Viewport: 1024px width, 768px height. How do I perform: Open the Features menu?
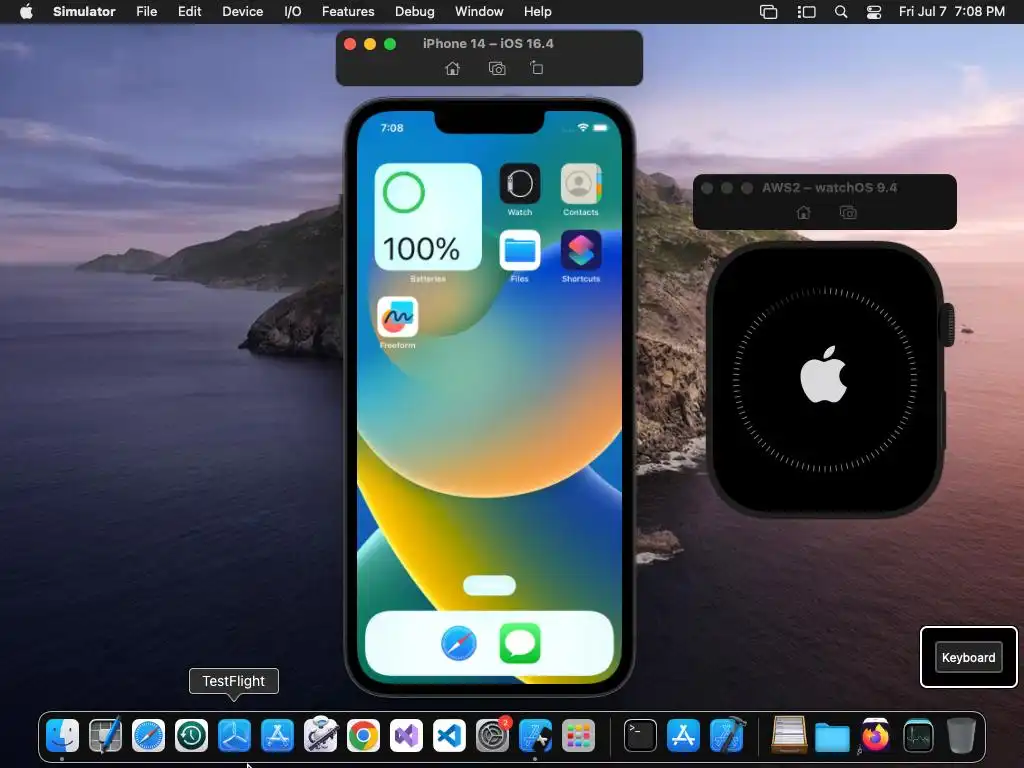[348, 12]
